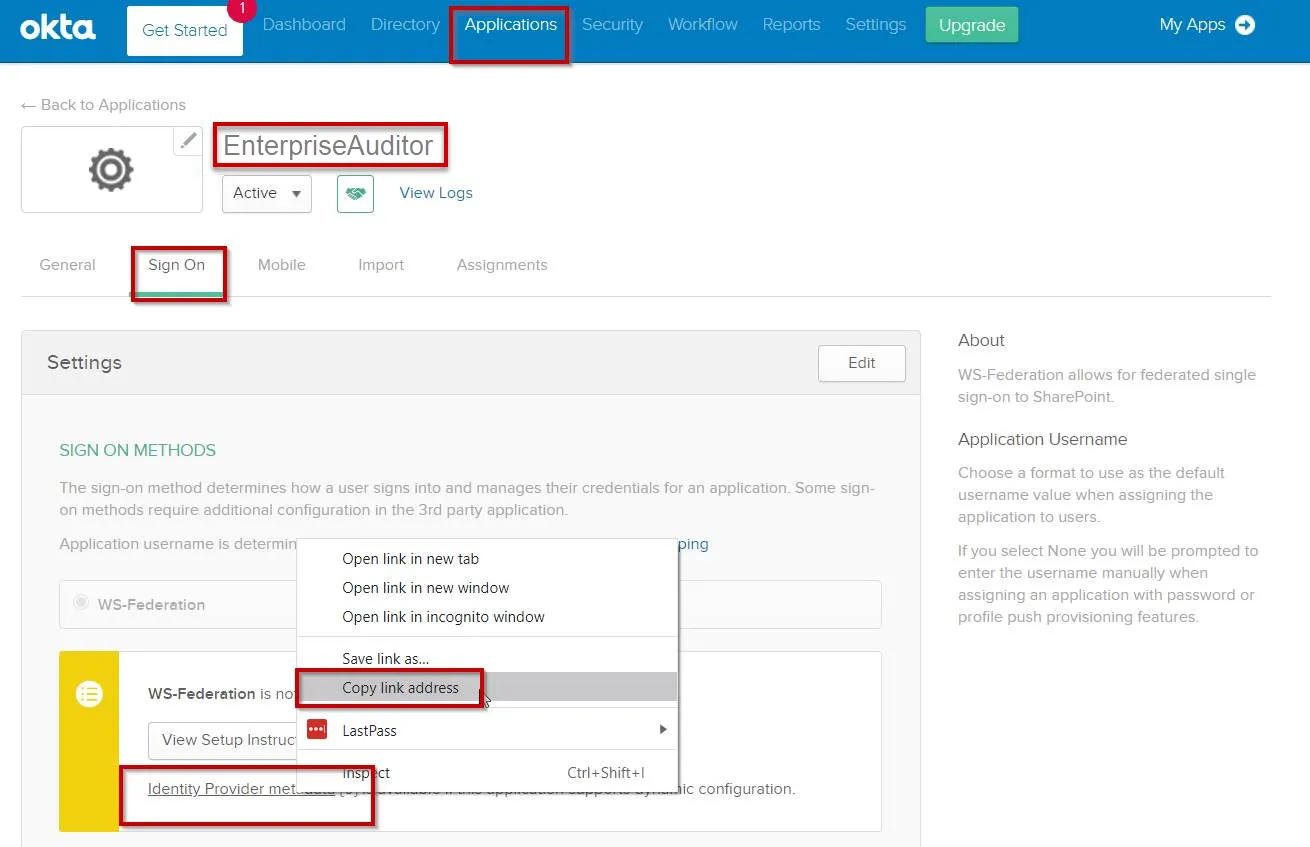The height and width of the screenshot is (847, 1310).
Task: Click the yellow list icon in WS-Federation panel
Action: [x=89, y=693]
